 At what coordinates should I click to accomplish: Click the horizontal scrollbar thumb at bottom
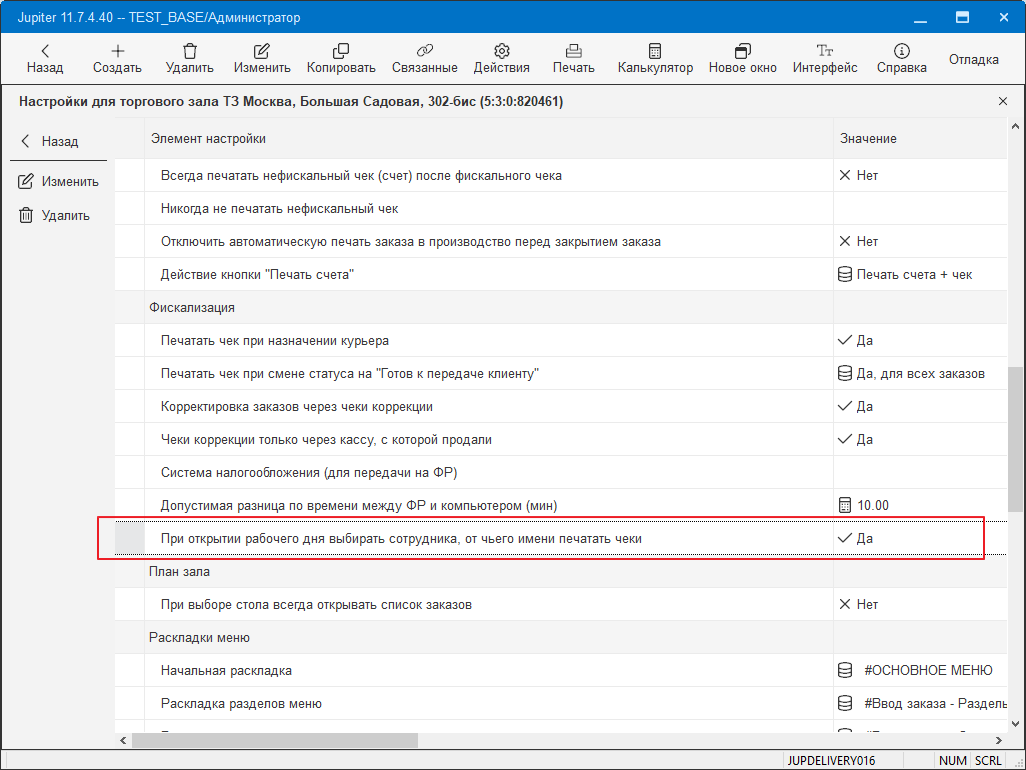(x=275, y=740)
